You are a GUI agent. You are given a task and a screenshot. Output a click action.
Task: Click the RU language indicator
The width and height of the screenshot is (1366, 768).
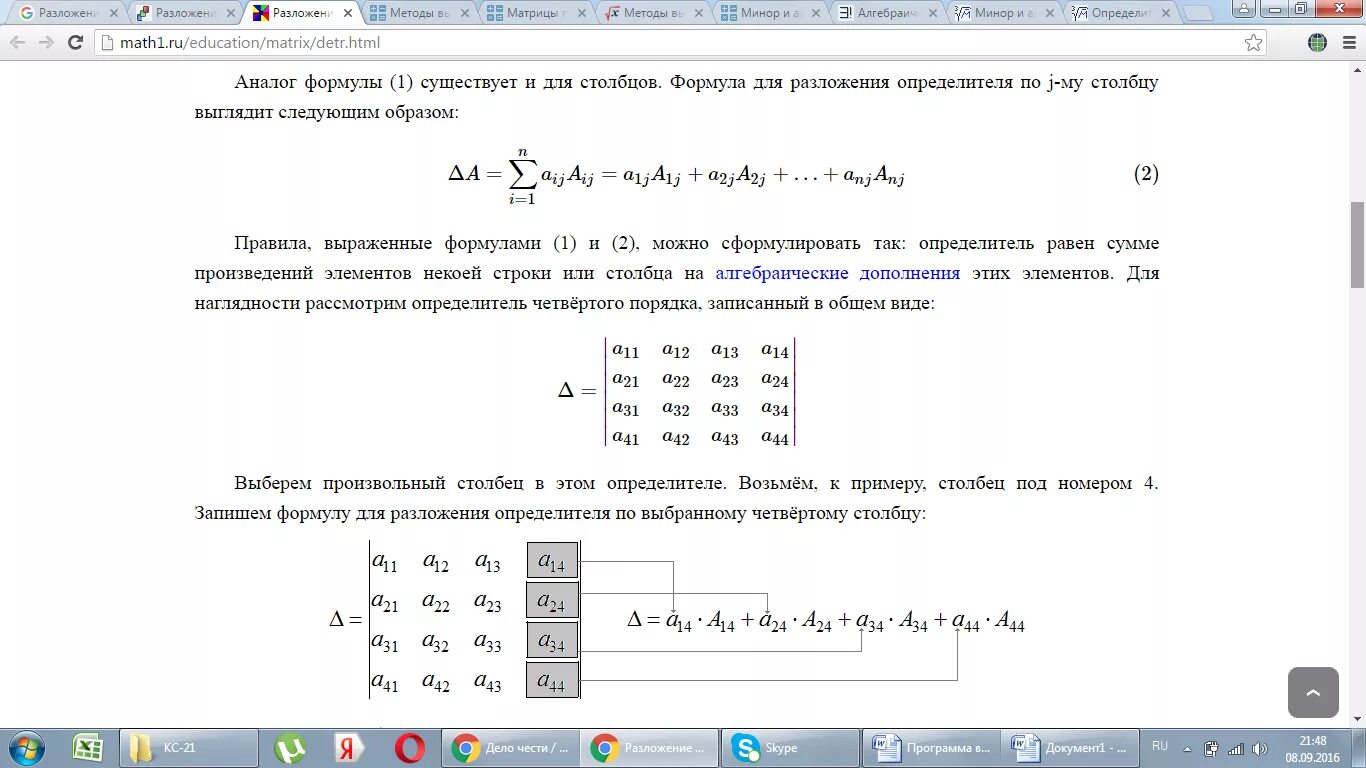coord(1160,746)
